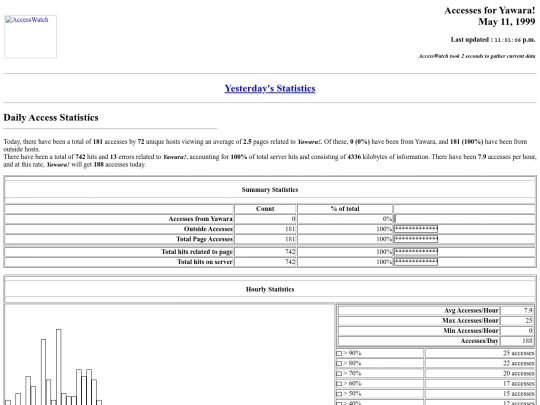The width and height of the screenshot is (540, 405).
Task: Select the 'Total Page Accesses' row label
Action: tap(205, 239)
